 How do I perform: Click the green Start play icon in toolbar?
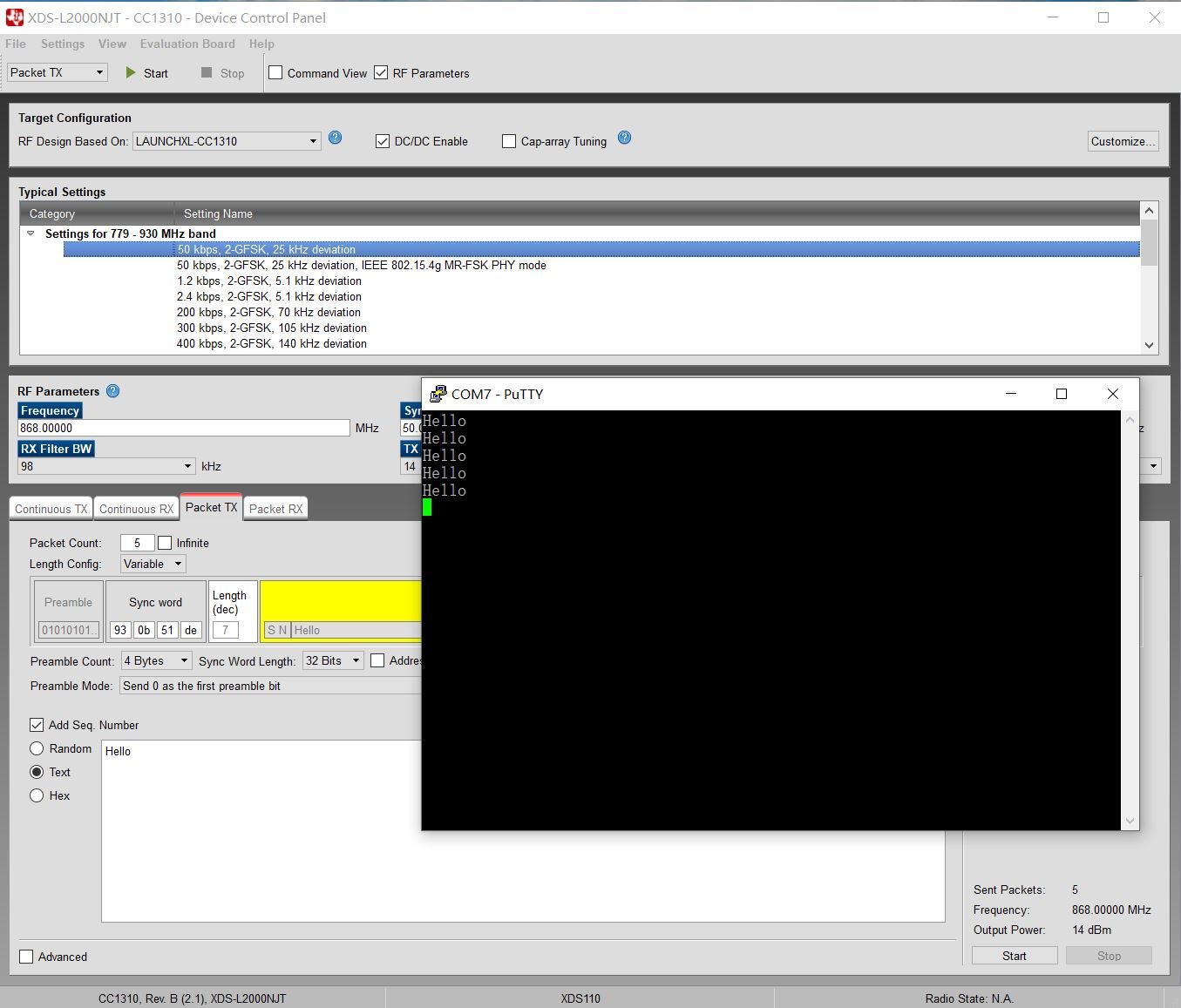click(131, 73)
